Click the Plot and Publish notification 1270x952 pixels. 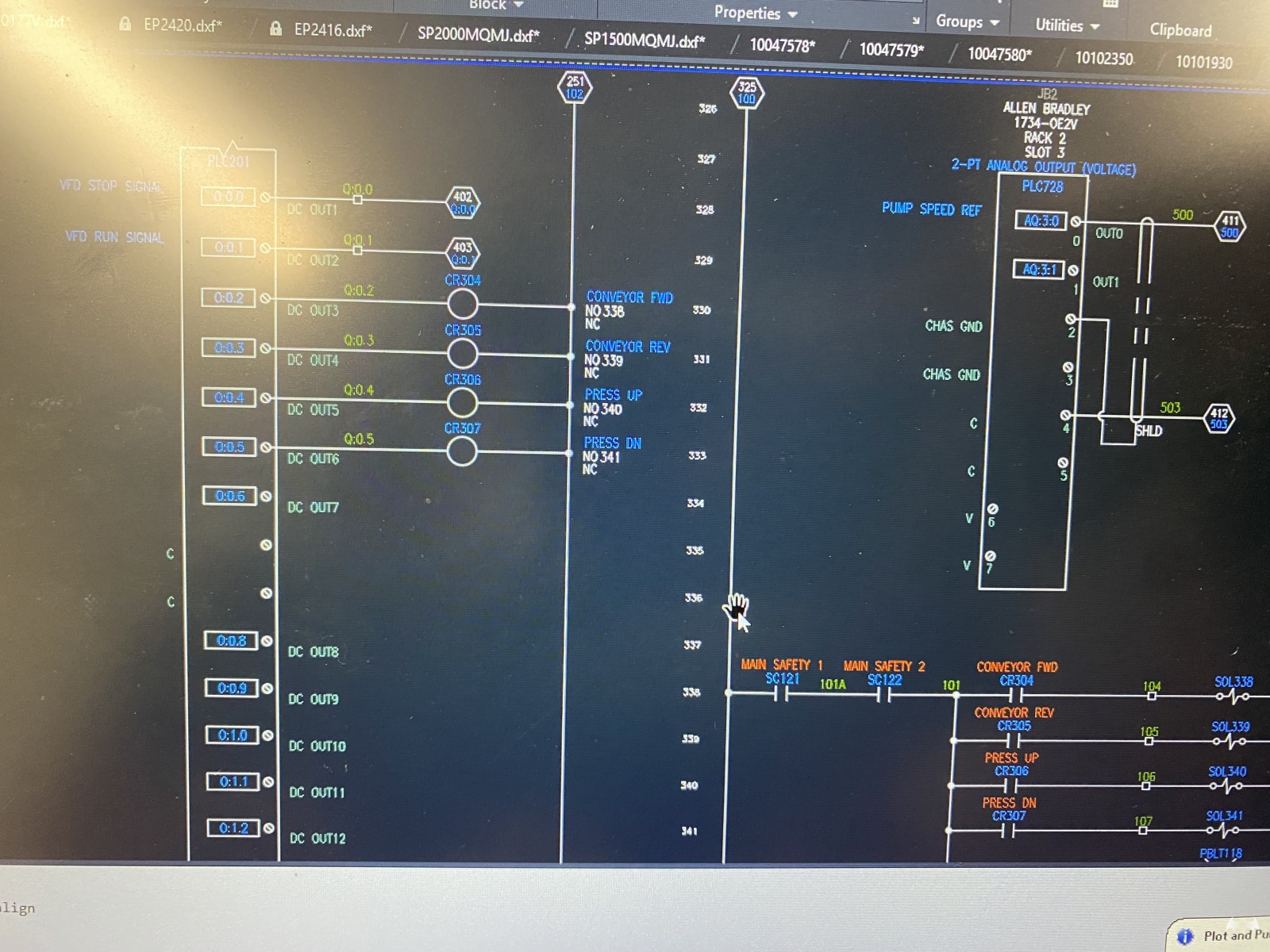(x=1222, y=936)
